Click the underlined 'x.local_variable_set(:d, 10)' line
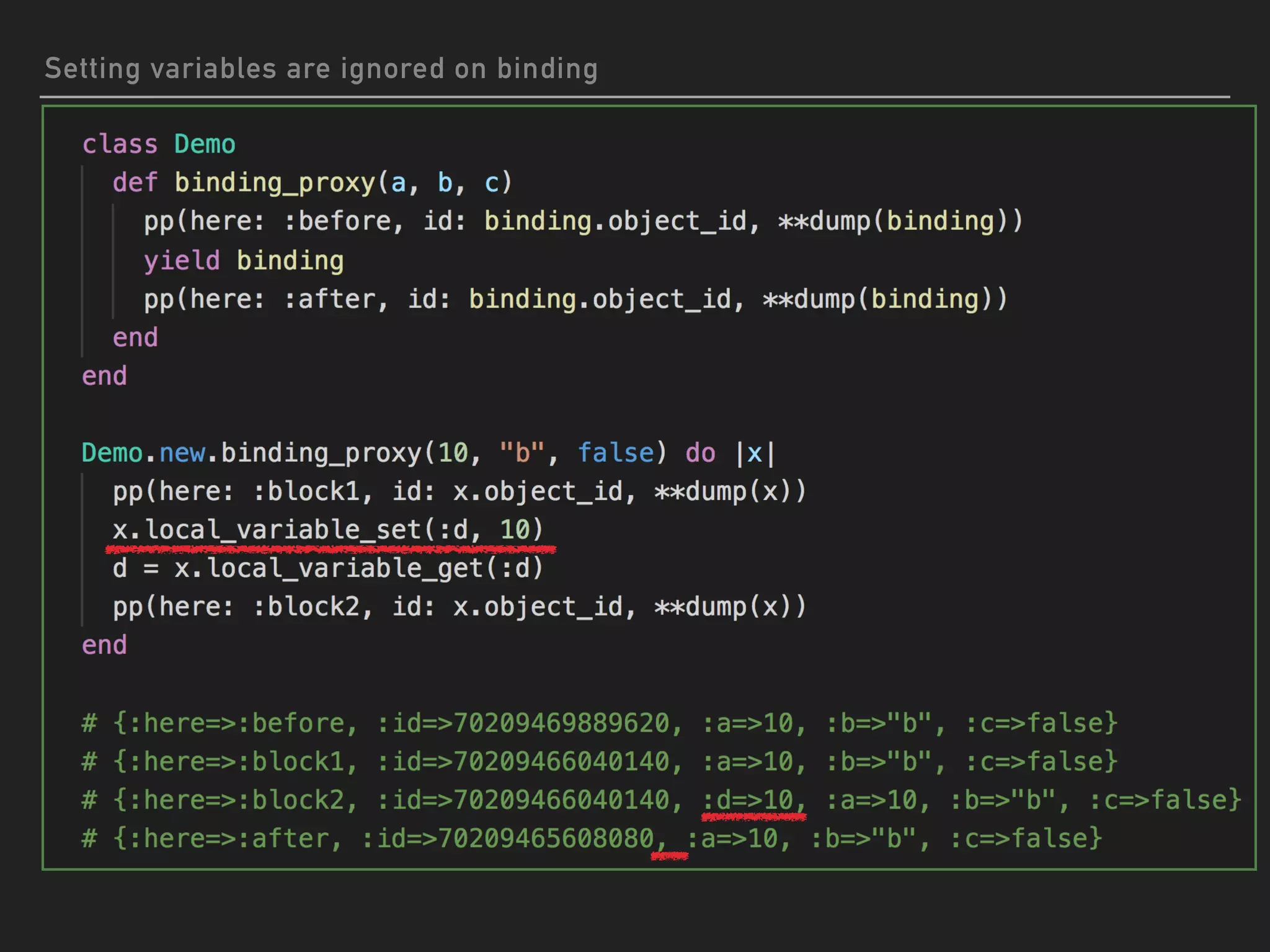The height and width of the screenshot is (952, 1270). 327,530
